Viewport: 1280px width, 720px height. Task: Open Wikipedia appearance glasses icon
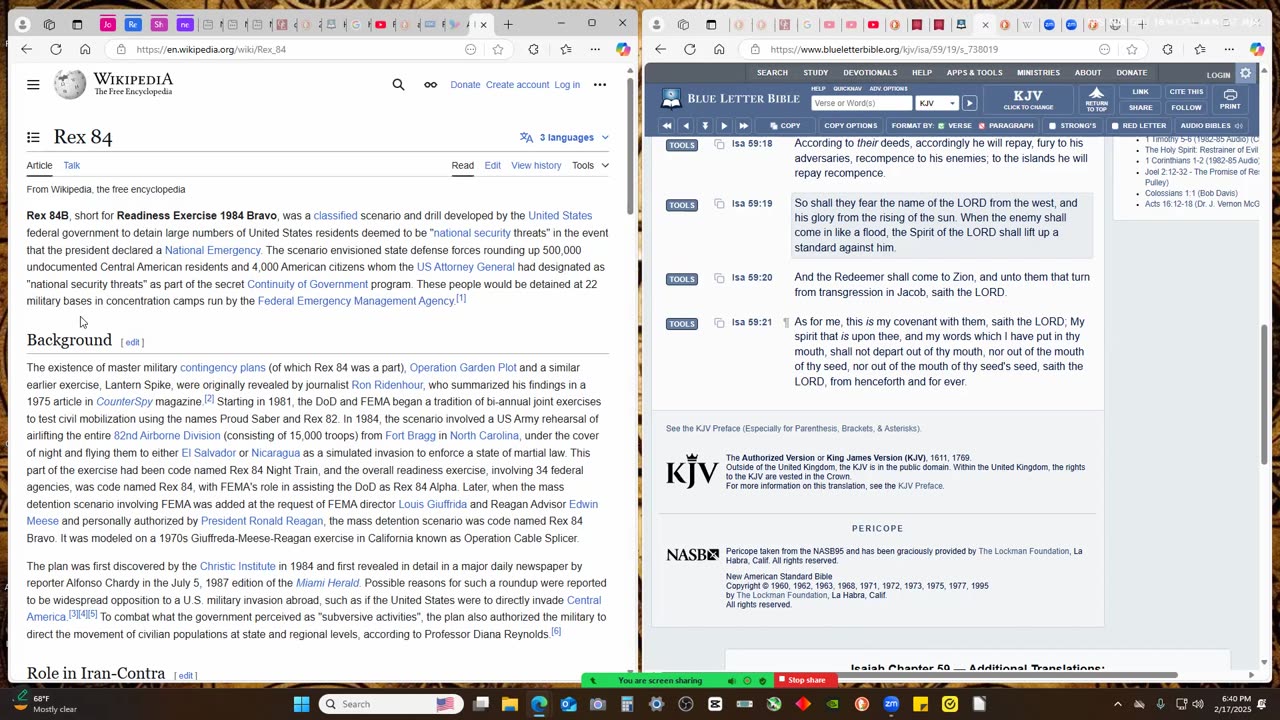pos(430,85)
